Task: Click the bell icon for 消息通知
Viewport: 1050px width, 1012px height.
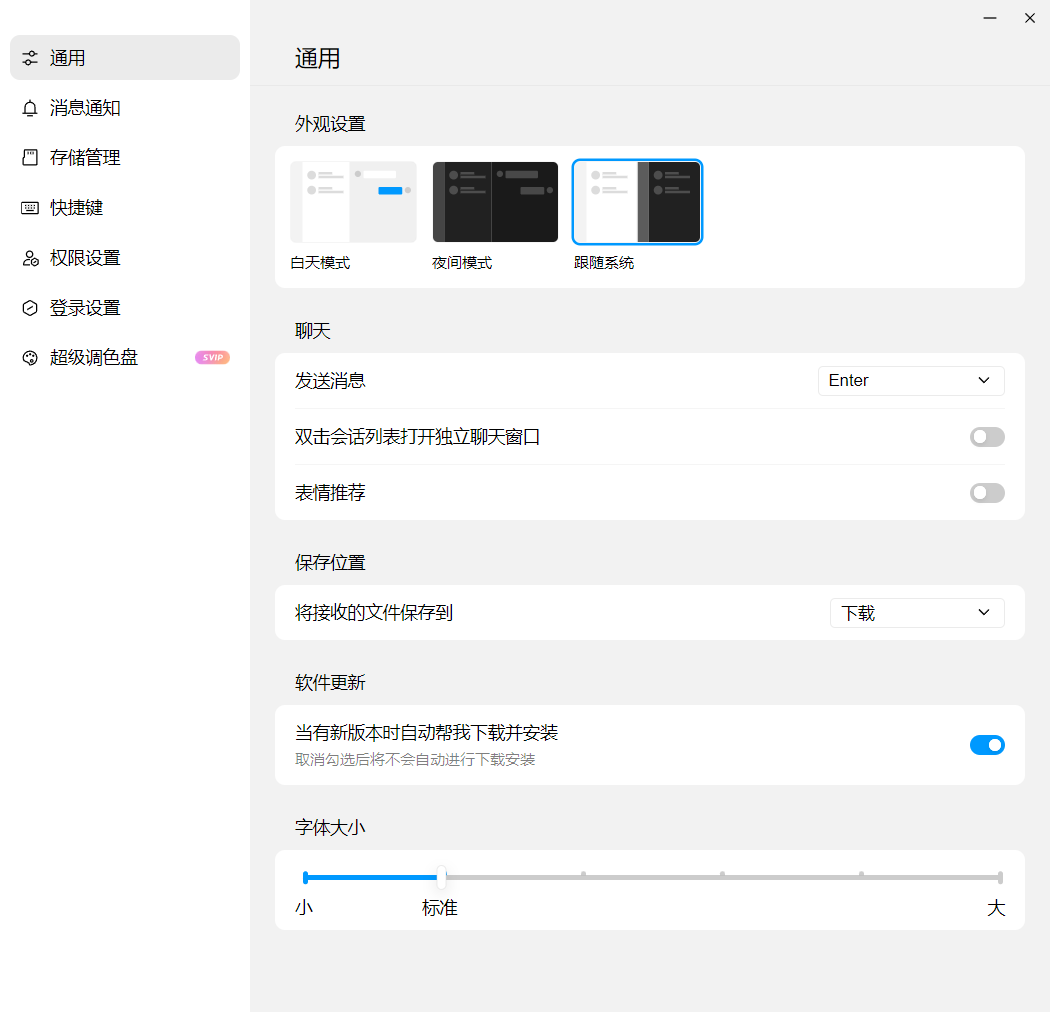Action: 30,108
